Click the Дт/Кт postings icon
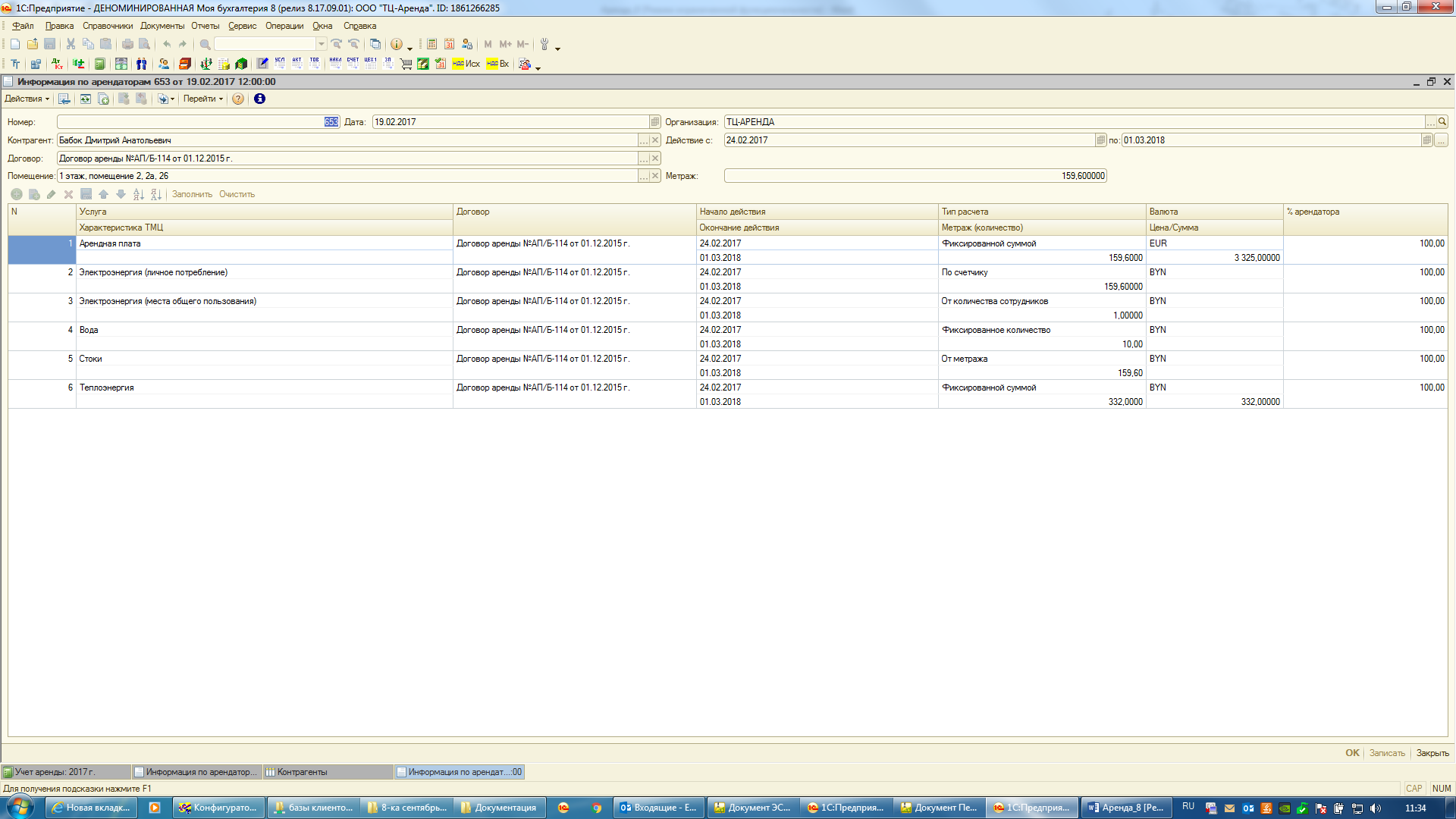The height and width of the screenshot is (819, 1456). (57, 64)
